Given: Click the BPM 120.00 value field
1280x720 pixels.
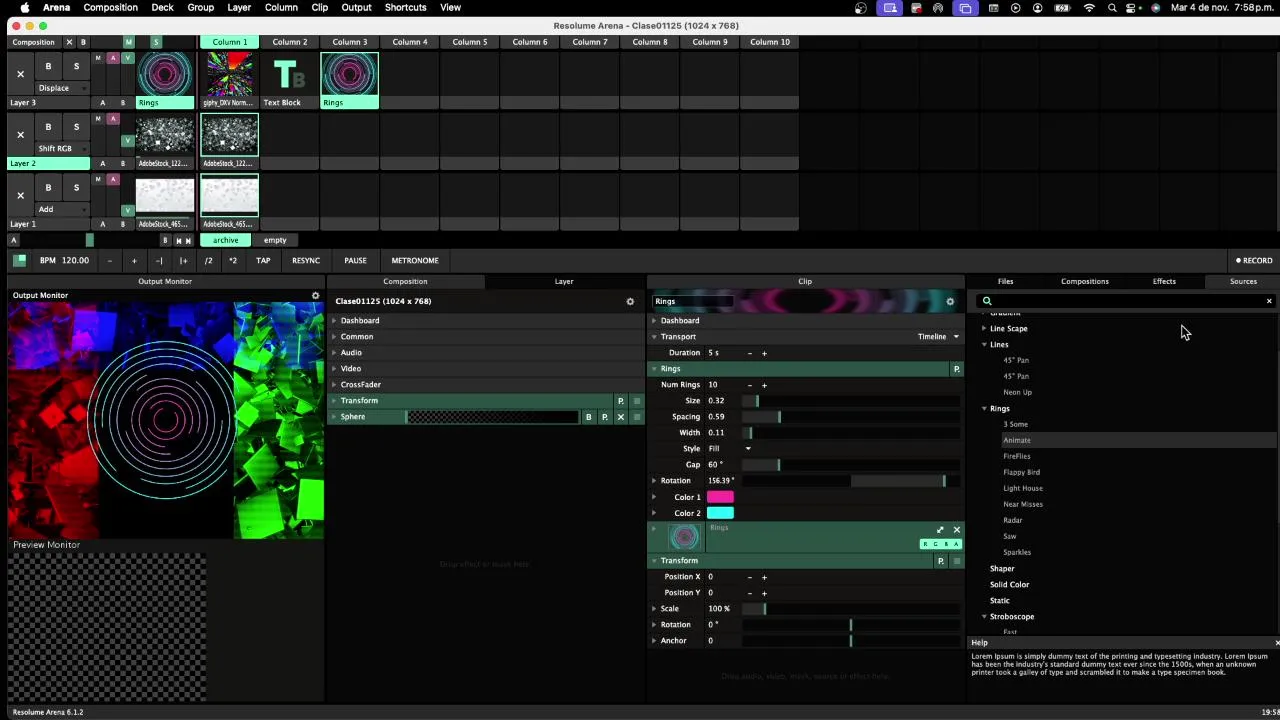Looking at the screenshot, I should (75, 261).
